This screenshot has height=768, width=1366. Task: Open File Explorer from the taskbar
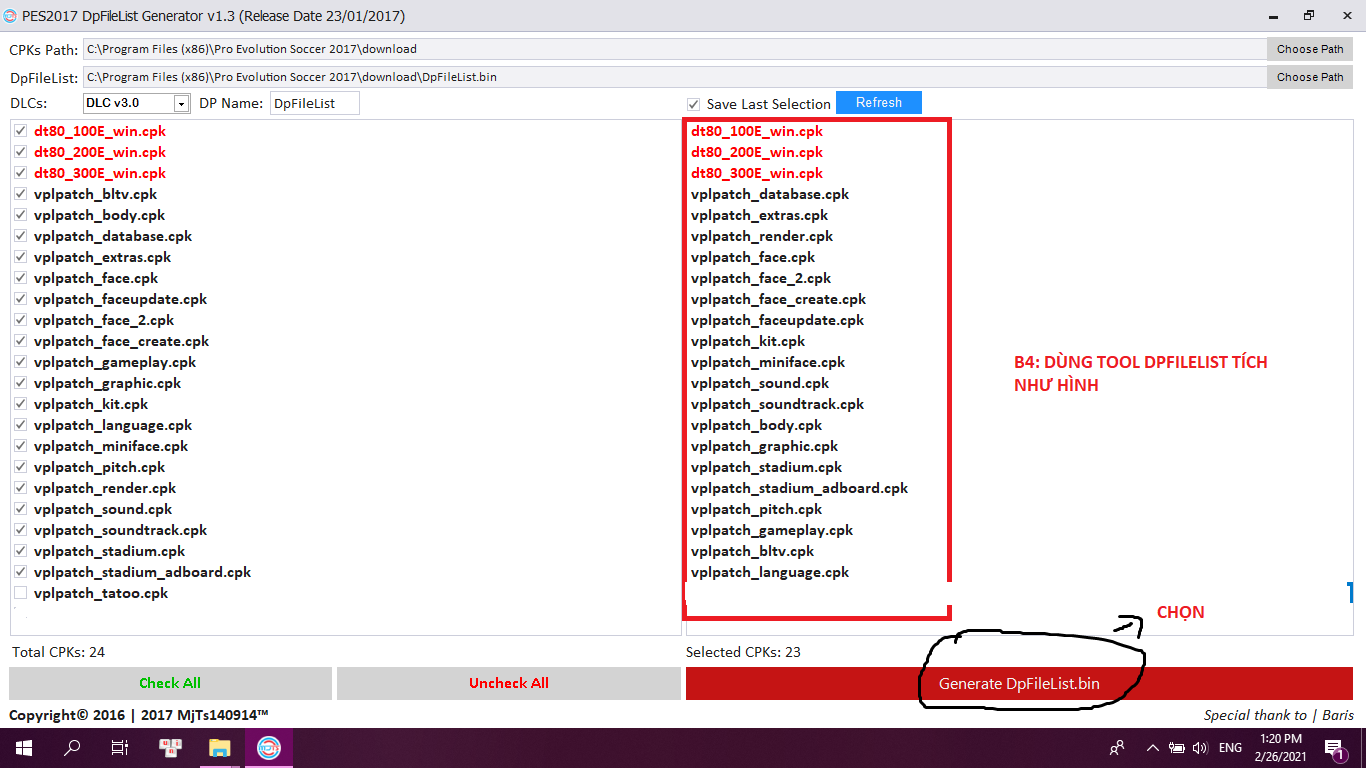[219, 747]
